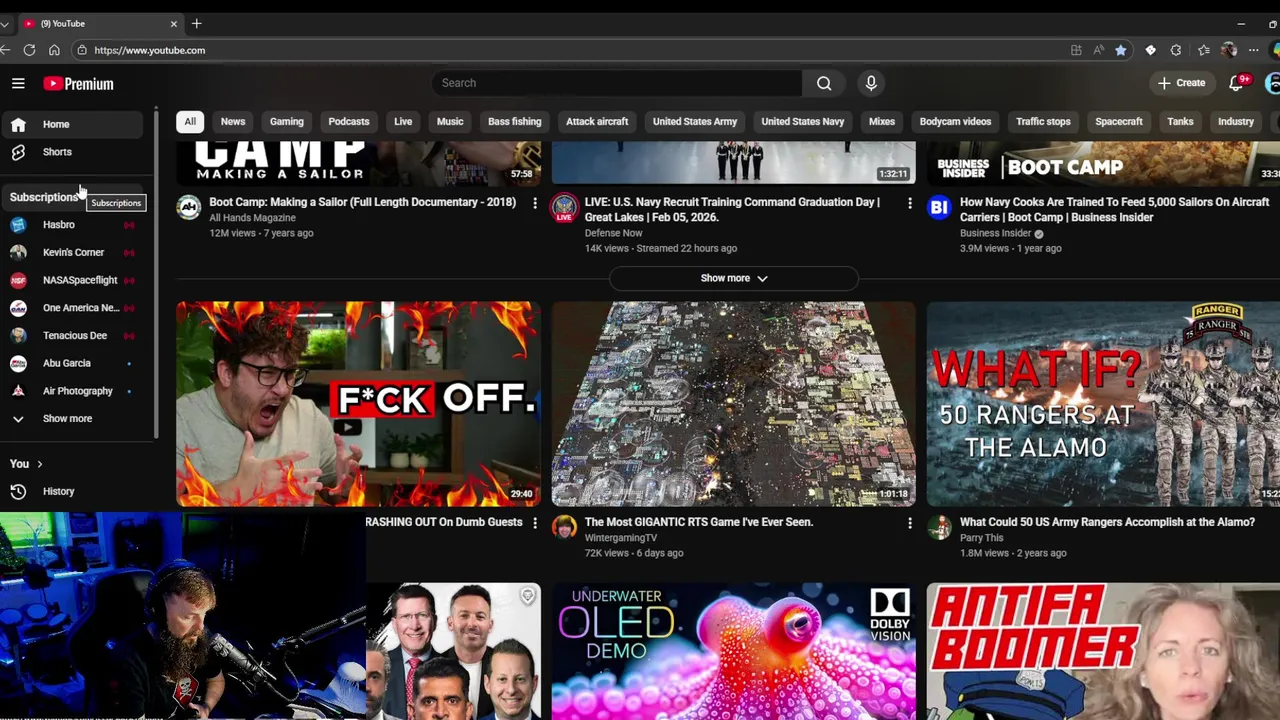Click the Parry This channel avatar
The image size is (1280, 720).
(939, 527)
